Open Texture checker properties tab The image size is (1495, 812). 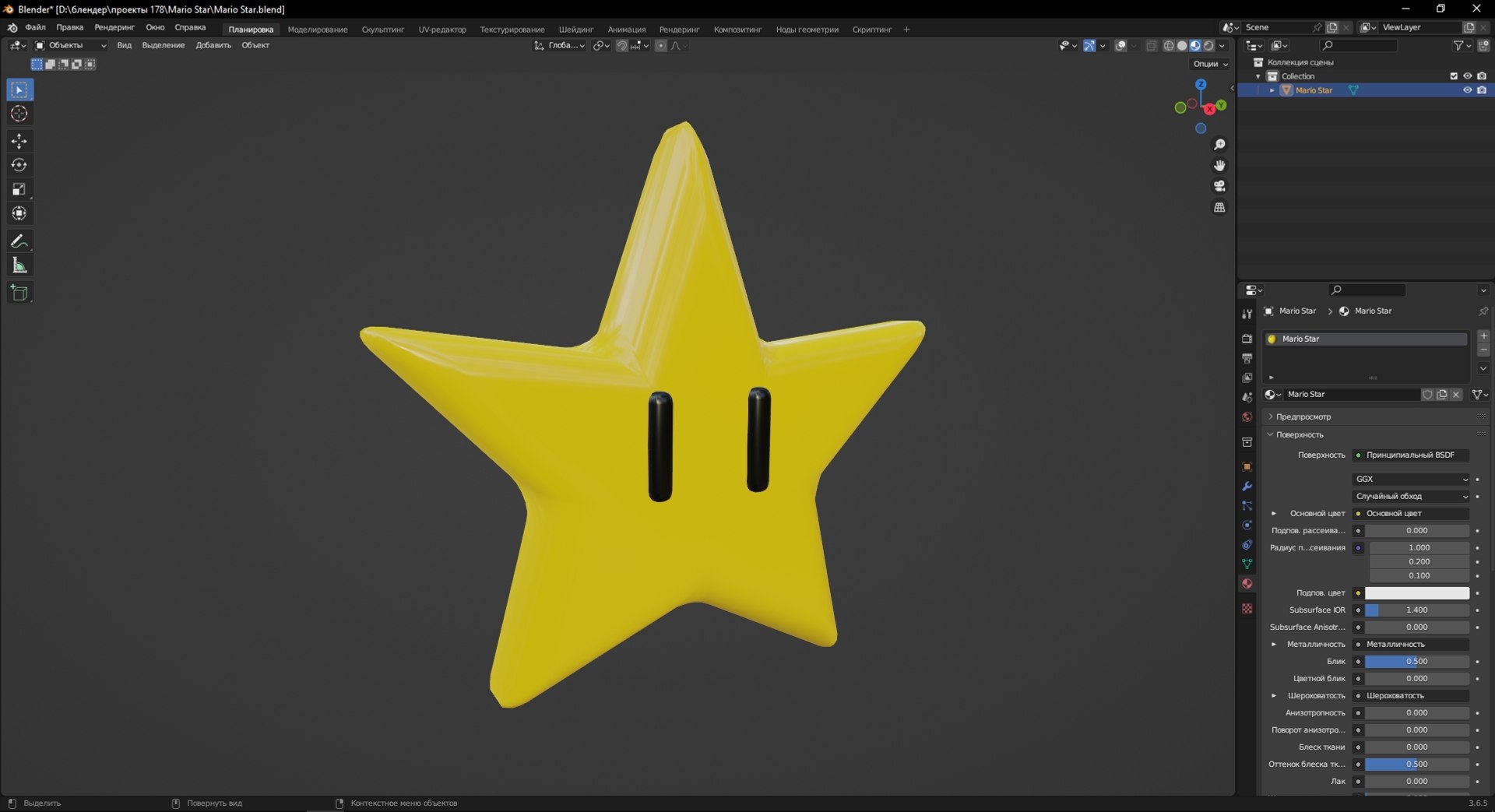pyautogui.click(x=1247, y=608)
